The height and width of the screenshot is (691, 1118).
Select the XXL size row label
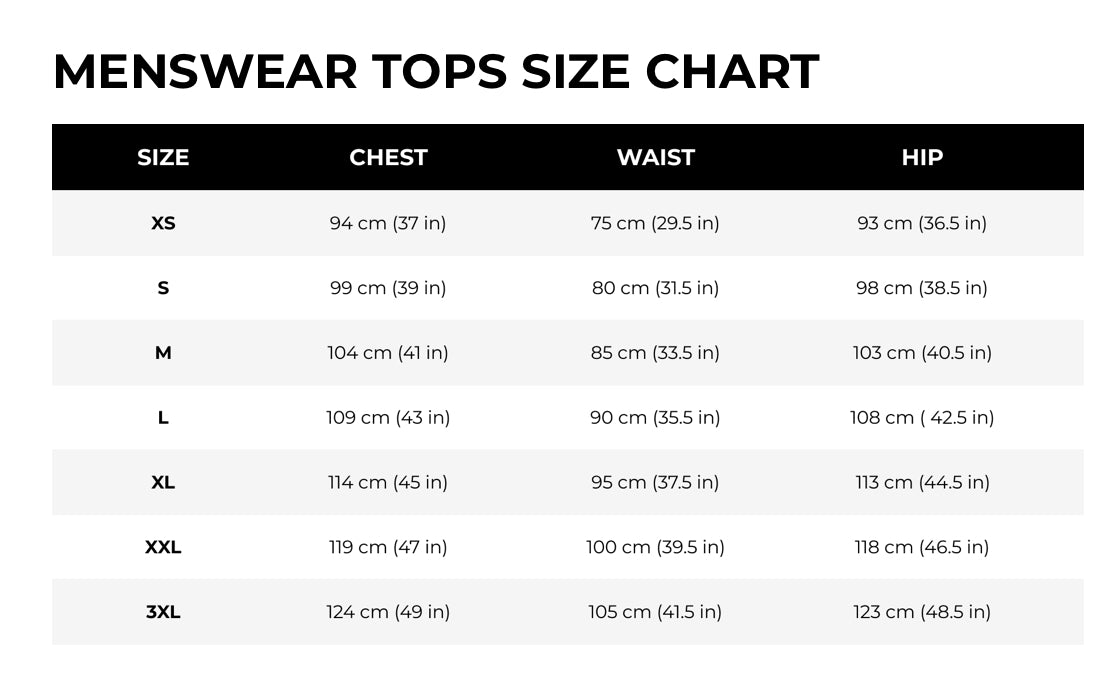[163, 547]
